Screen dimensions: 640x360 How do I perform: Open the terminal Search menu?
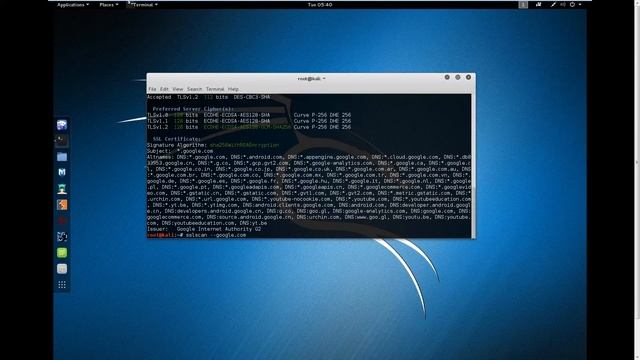(x=194, y=89)
